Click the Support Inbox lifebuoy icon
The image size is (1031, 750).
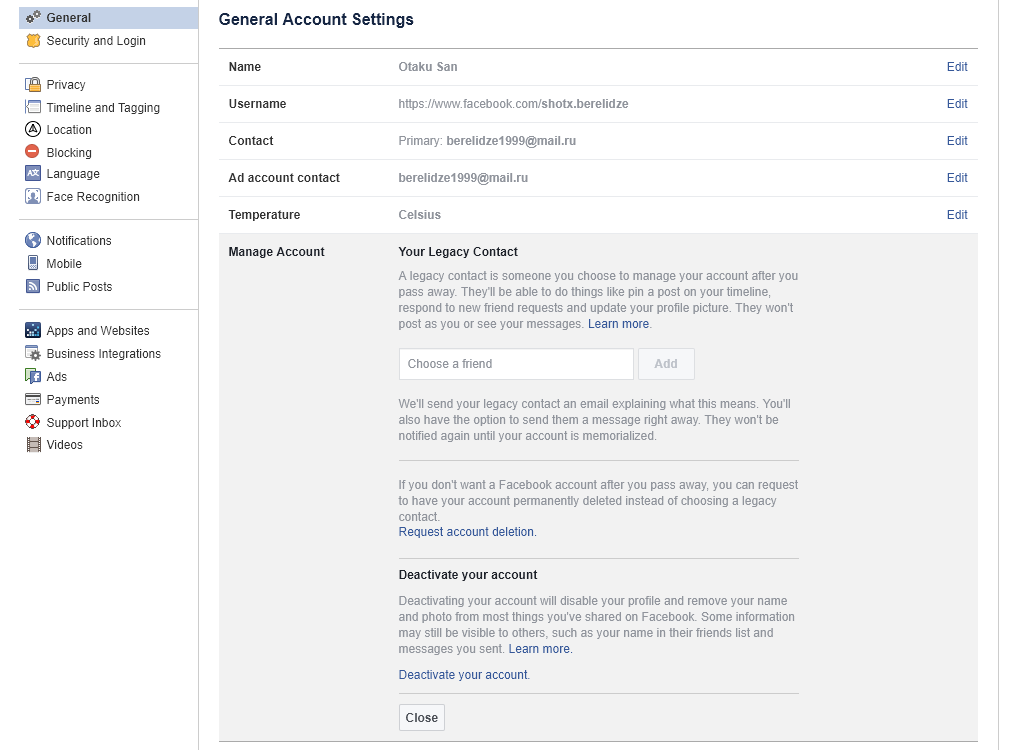(33, 423)
